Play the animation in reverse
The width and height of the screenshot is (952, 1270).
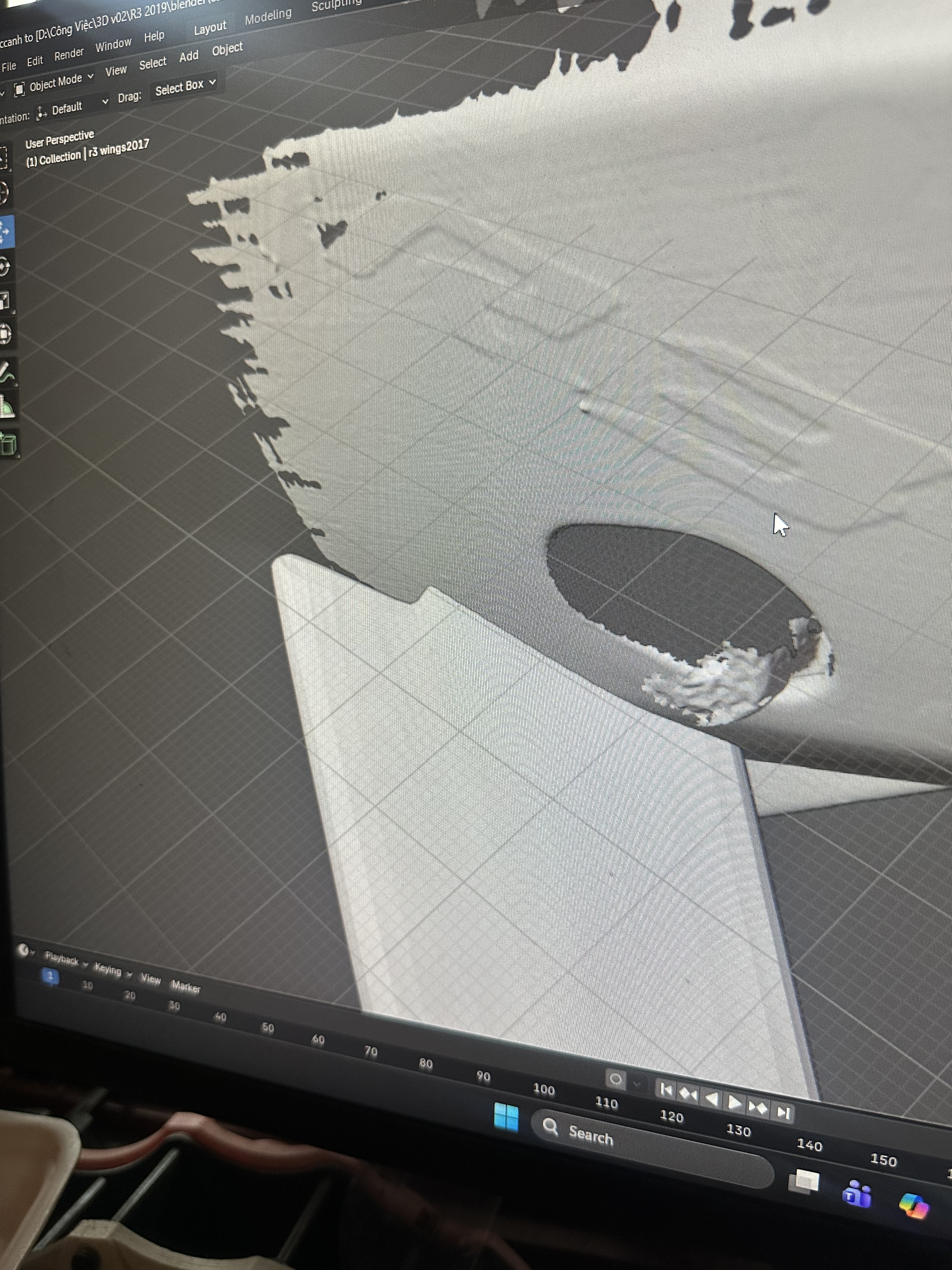click(711, 1099)
